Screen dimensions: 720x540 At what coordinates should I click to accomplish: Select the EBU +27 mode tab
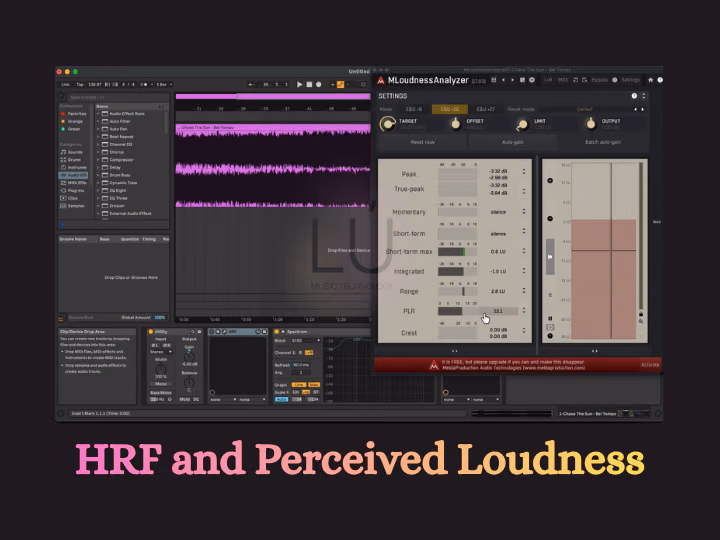point(485,109)
